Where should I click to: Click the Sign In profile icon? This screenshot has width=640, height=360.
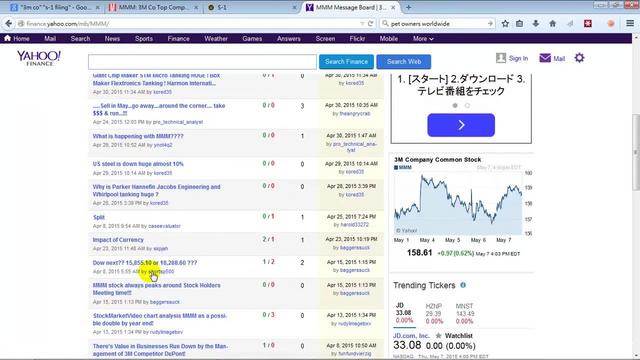[501, 58]
